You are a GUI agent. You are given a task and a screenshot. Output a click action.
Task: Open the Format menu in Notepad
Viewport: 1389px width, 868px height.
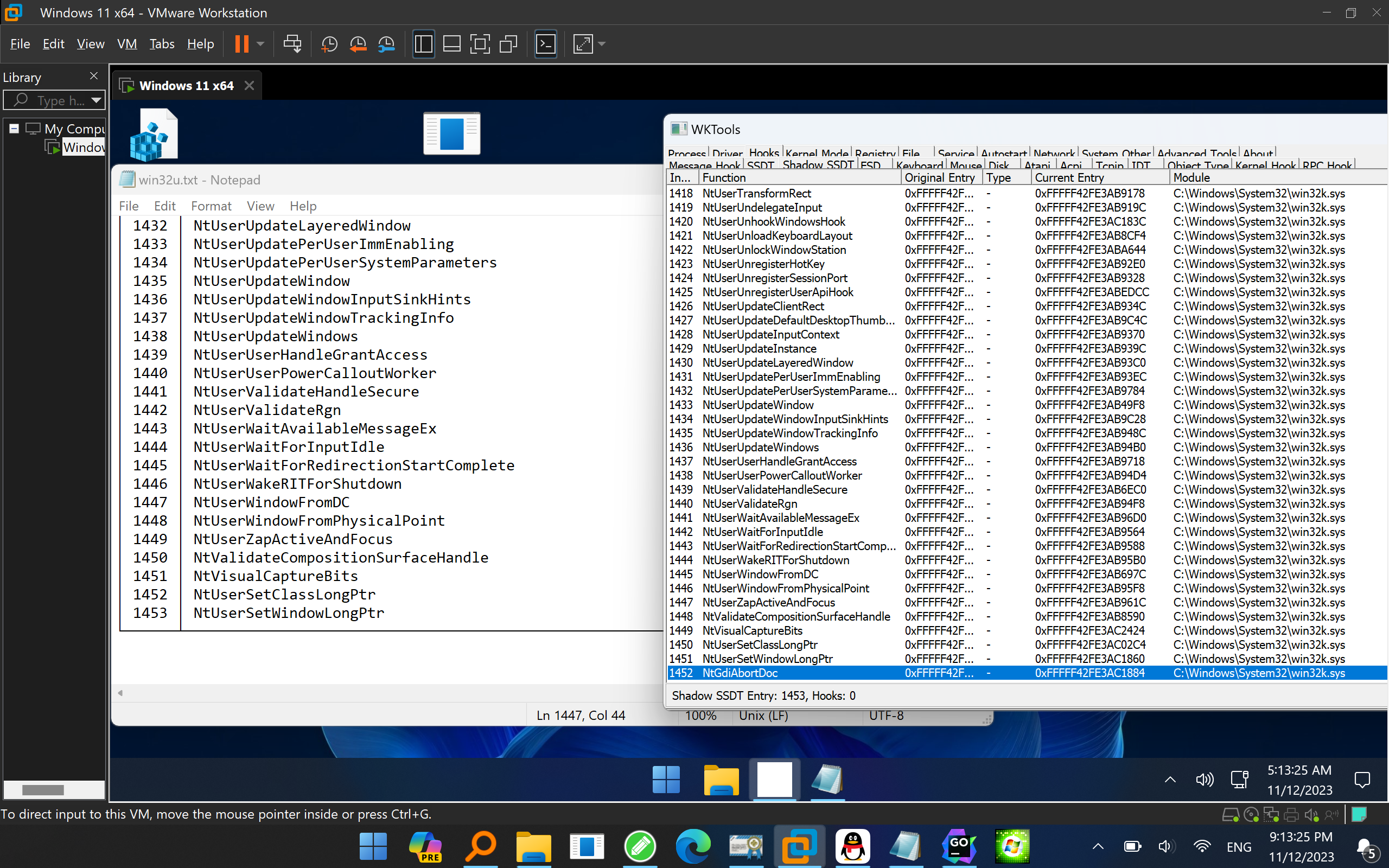pos(211,206)
